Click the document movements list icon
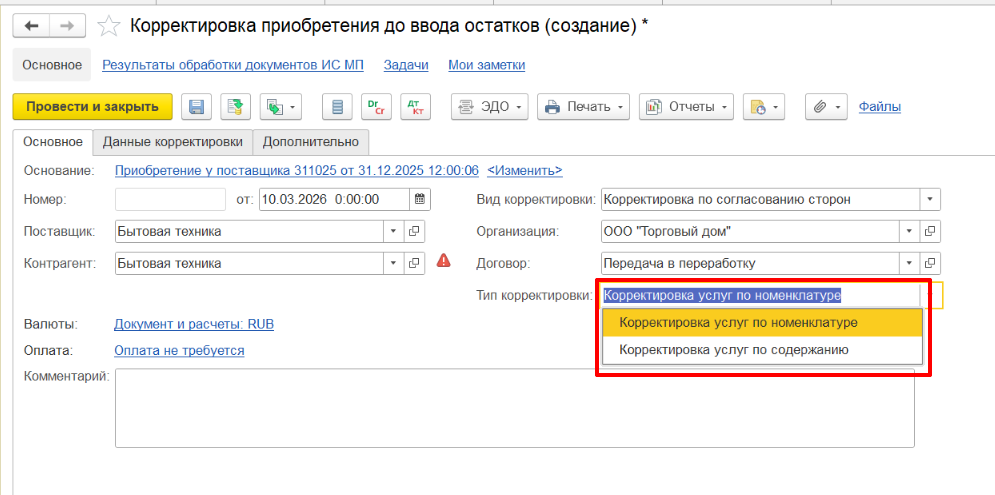 pos(337,107)
